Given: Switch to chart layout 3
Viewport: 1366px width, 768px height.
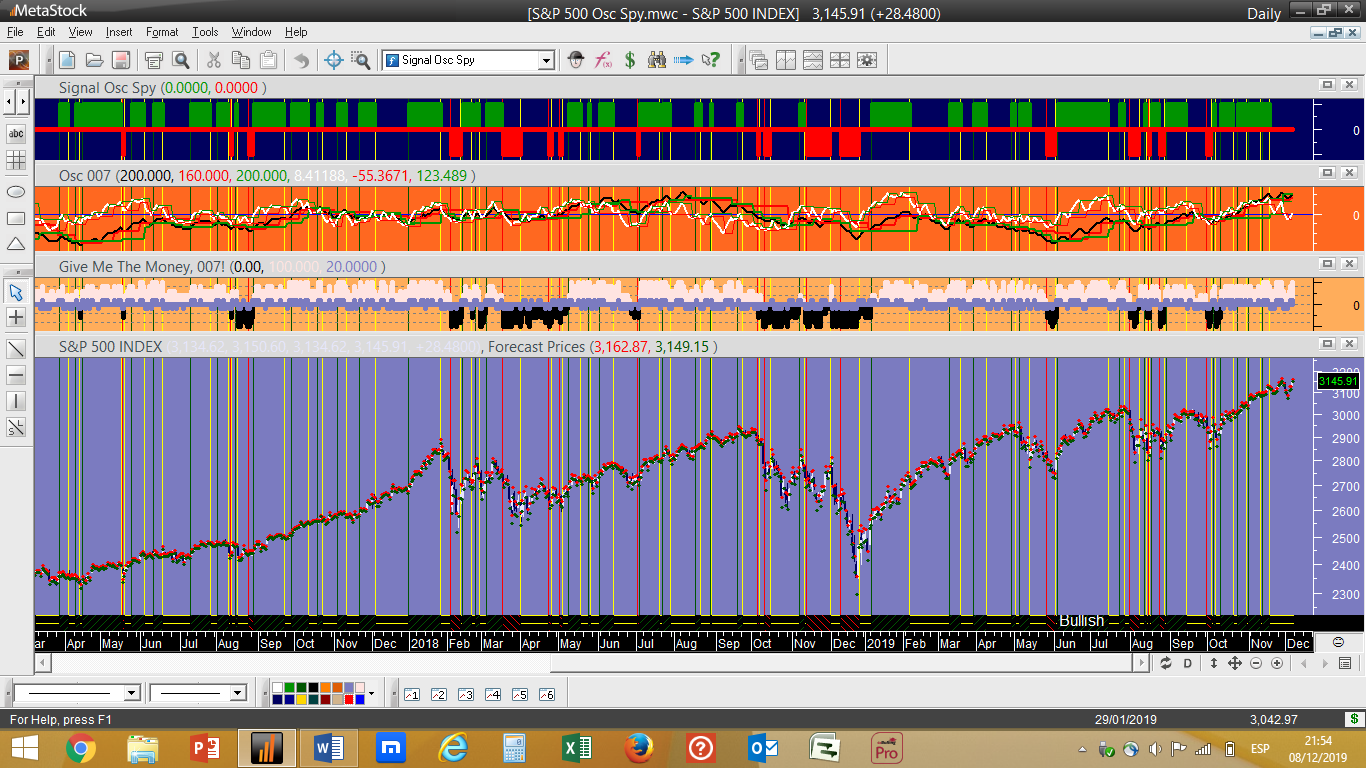Looking at the screenshot, I should click(465, 694).
